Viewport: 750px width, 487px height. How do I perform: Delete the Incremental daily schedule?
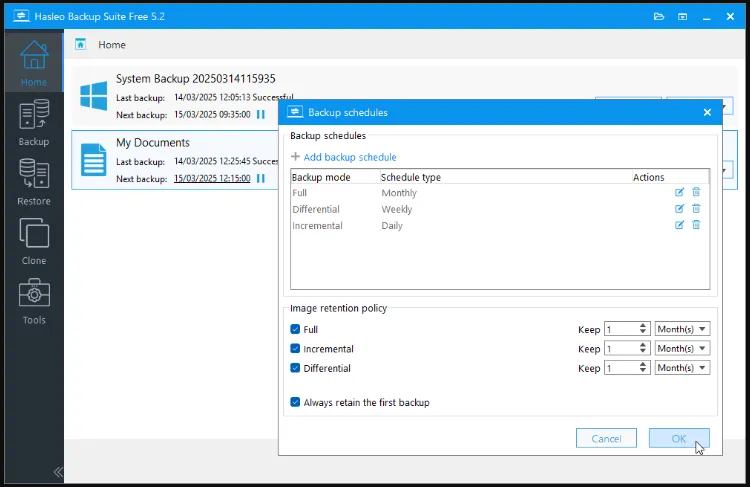click(x=696, y=225)
